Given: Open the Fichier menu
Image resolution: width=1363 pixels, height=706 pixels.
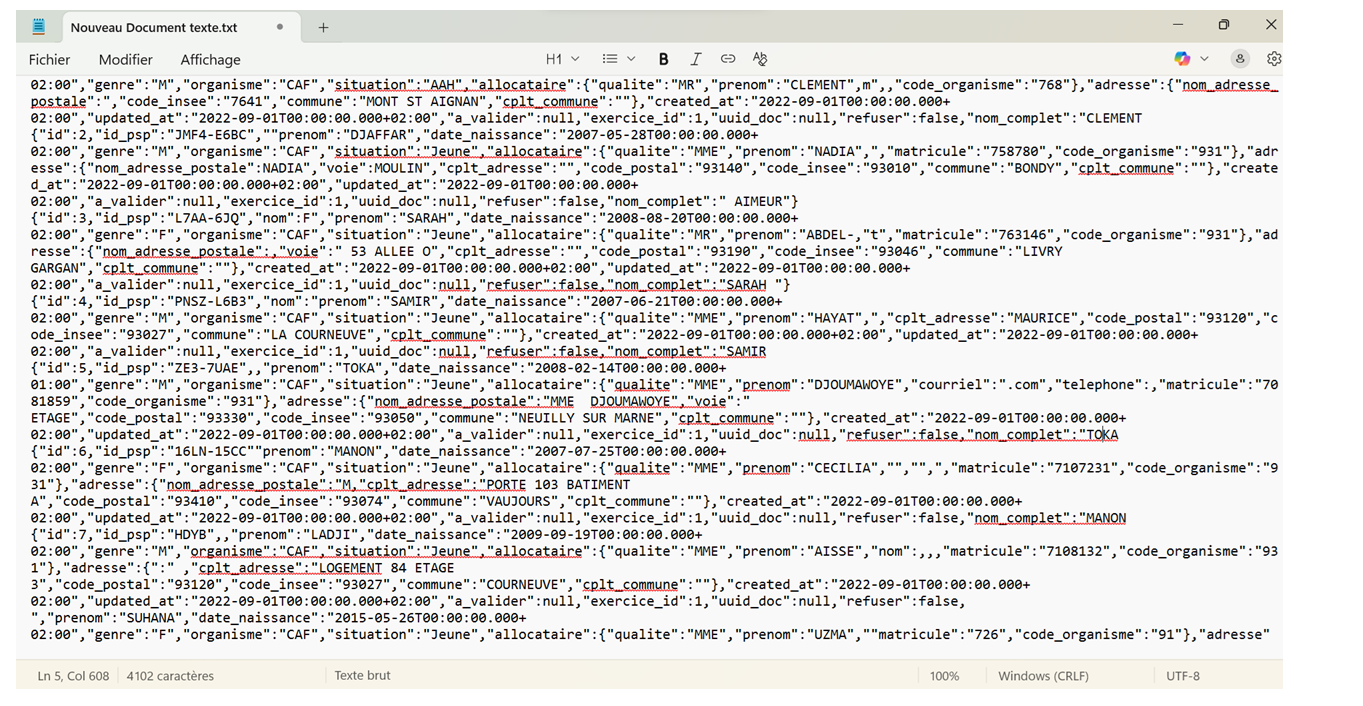Looking at the screenshot, I should click(x=49, y=59).
